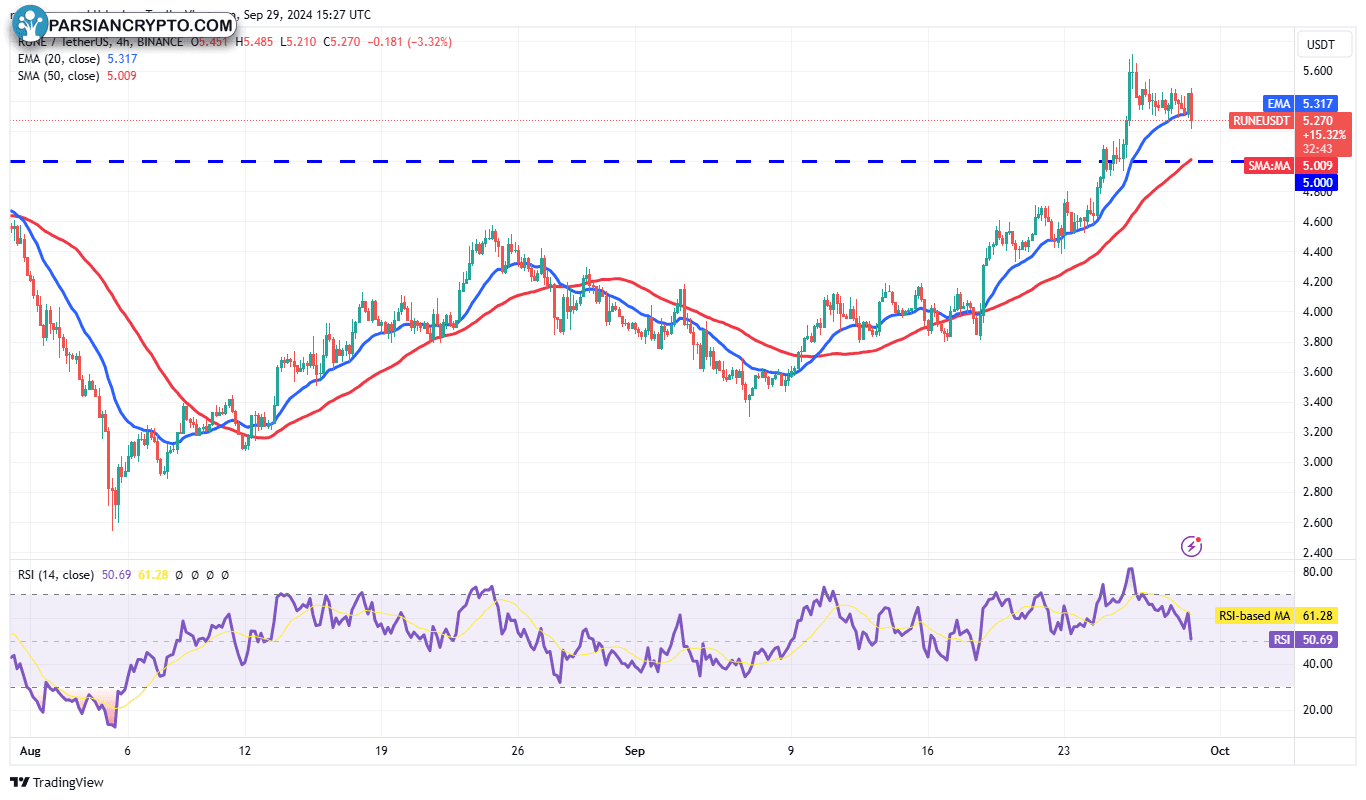Viewport: 1366px width, 800px height.
Task: Open the USDT currency dropdown
Action: pyautogui.click(x=1321, y=44)
